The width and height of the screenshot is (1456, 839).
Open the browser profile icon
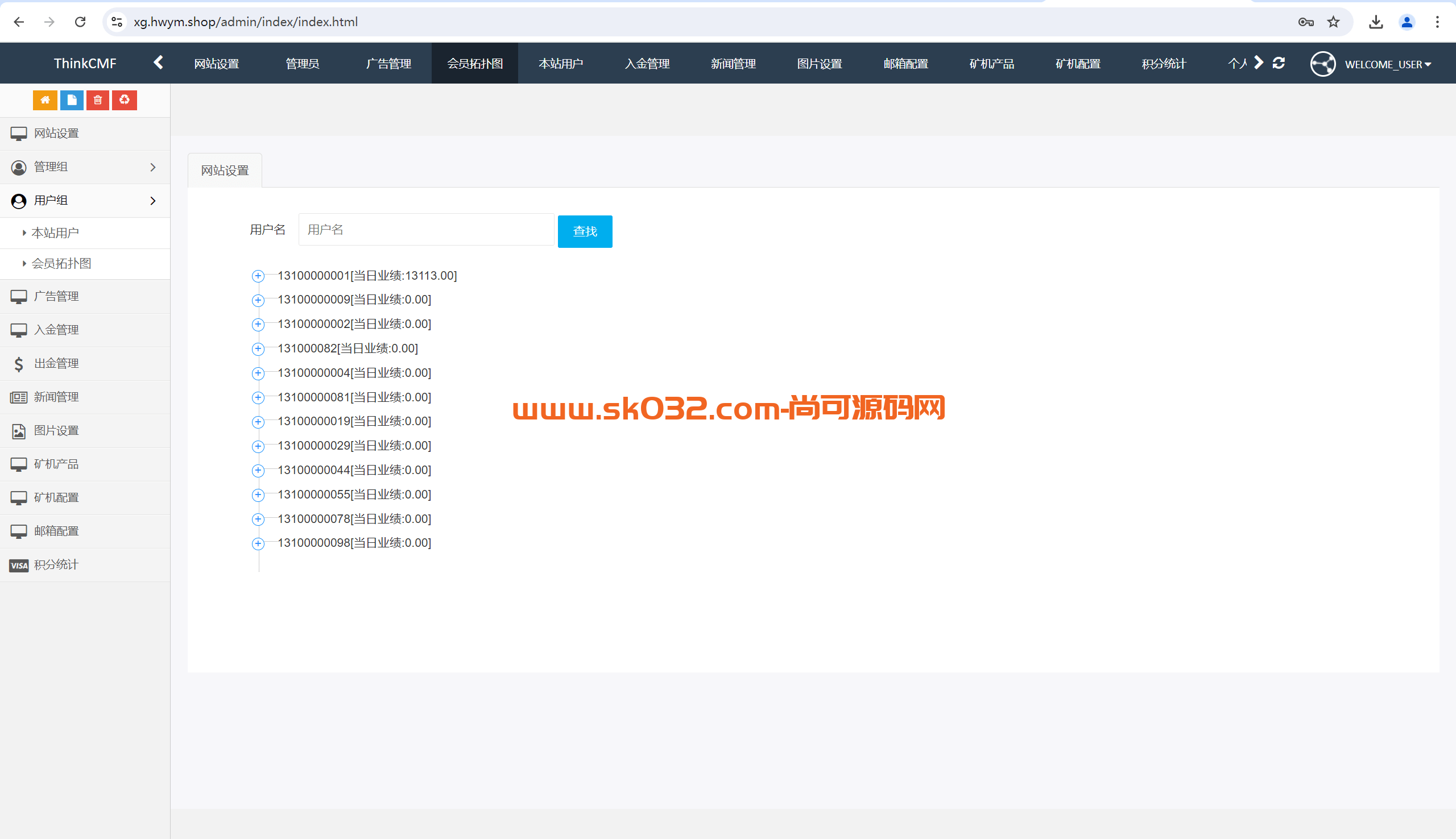(x=1407, y=22)
